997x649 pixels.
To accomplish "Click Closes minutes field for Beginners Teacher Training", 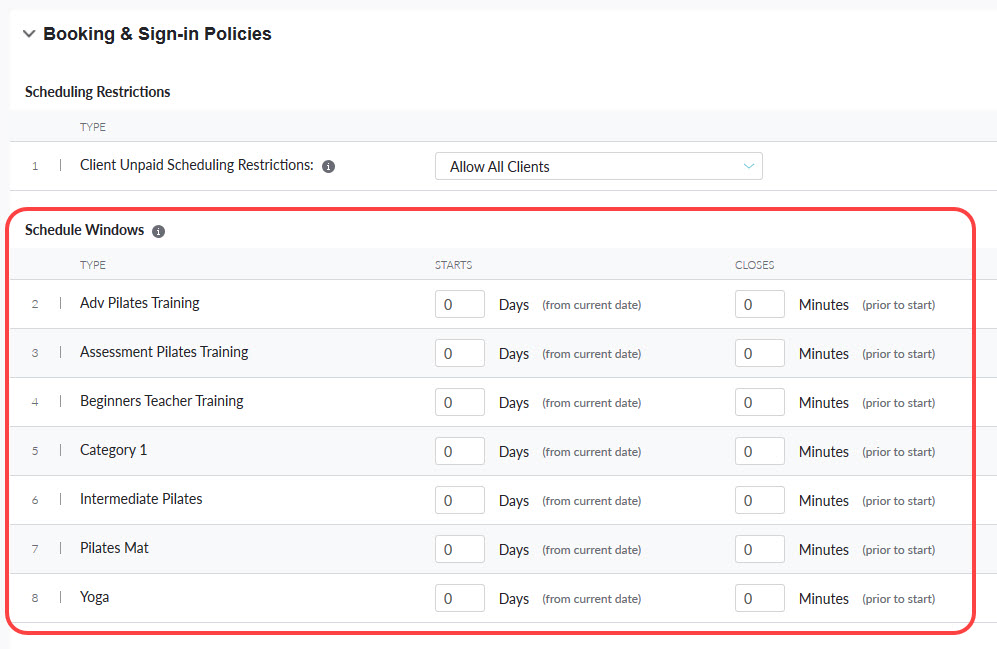I will [x=759, y=402].
